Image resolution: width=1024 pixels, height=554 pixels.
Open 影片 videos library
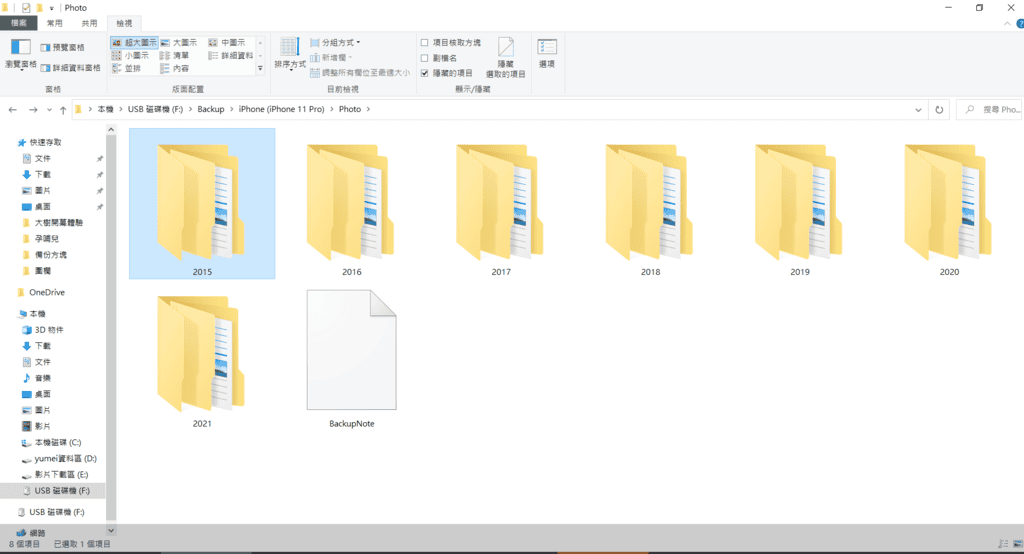point(37,426)
